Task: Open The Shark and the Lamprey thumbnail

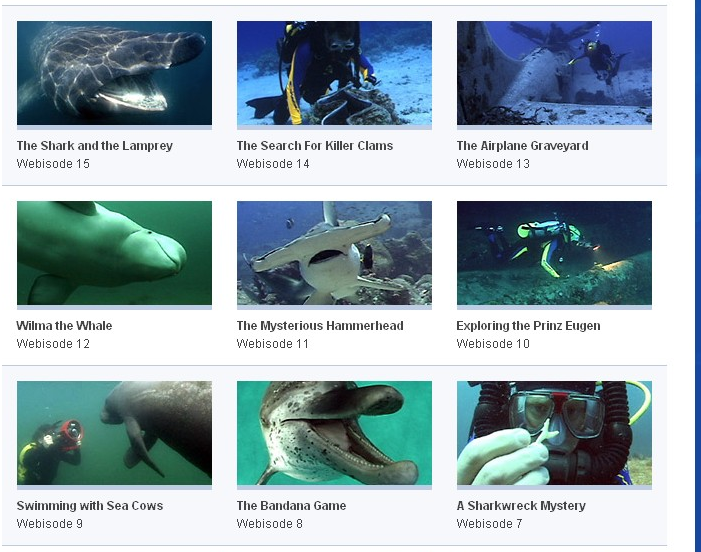Action: (x=114, y=73)
